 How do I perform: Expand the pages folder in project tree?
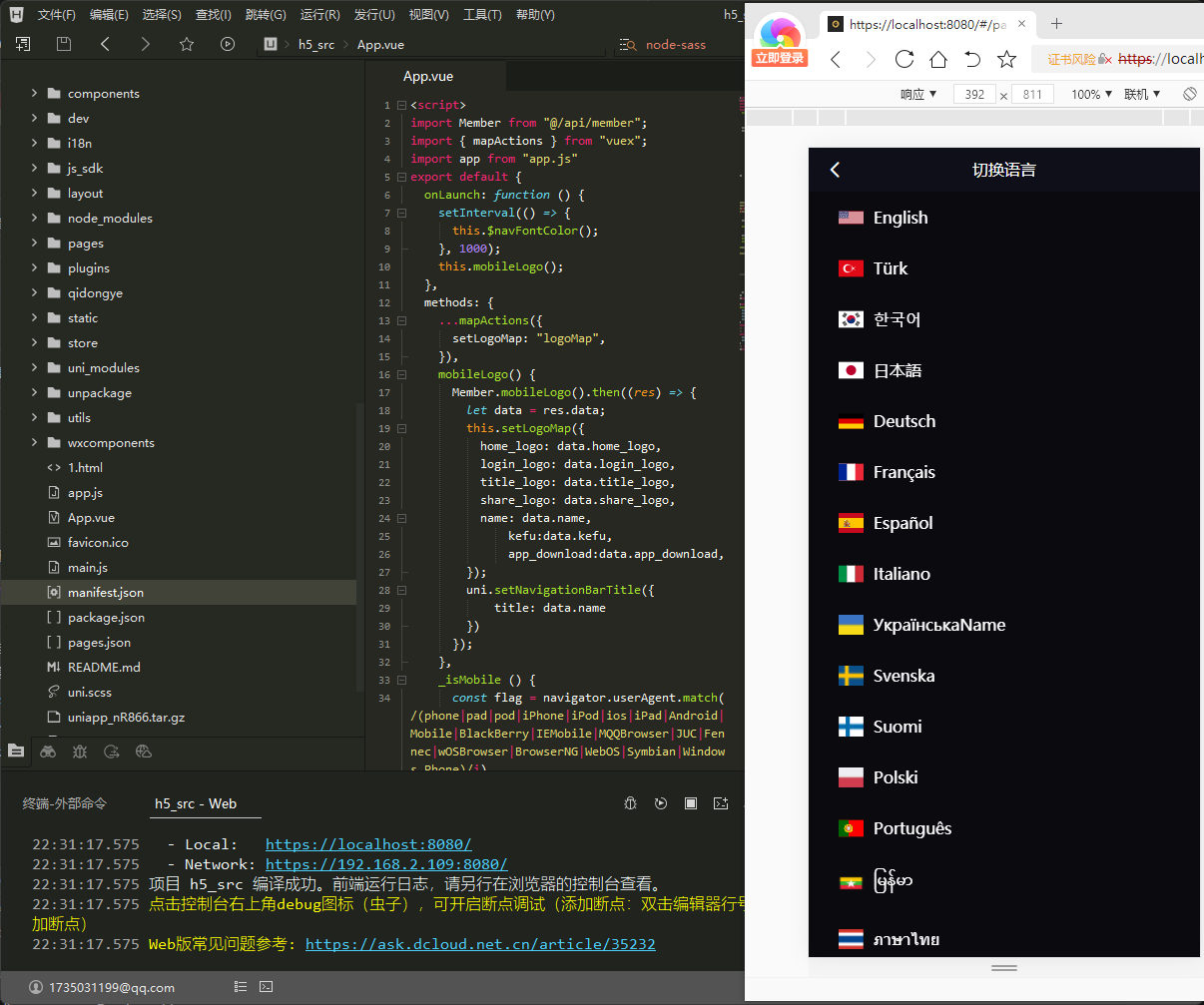pos(34,243)
